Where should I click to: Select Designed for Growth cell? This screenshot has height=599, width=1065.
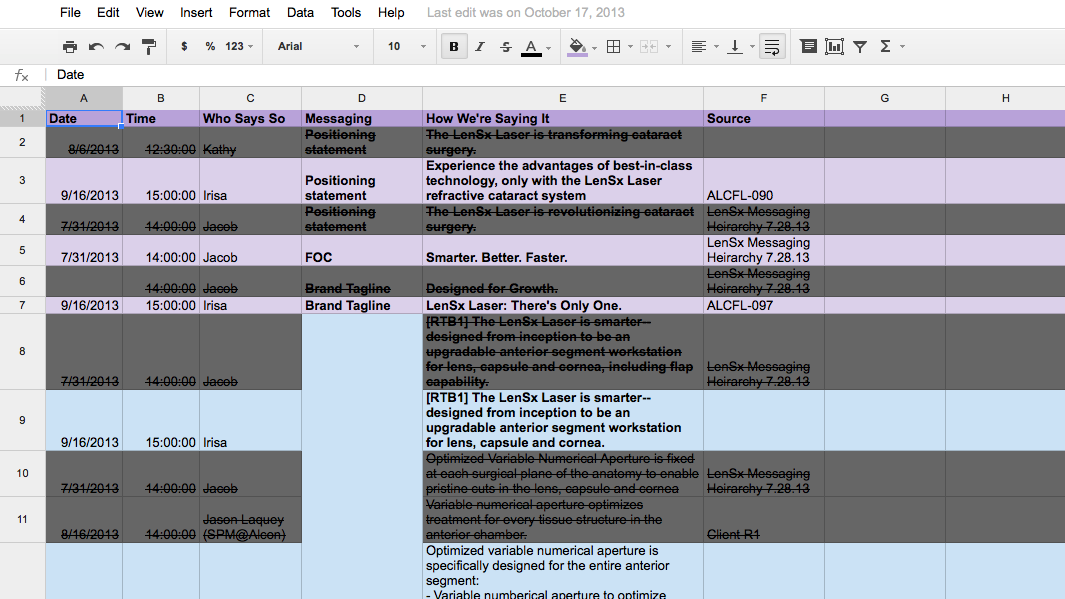562,281
